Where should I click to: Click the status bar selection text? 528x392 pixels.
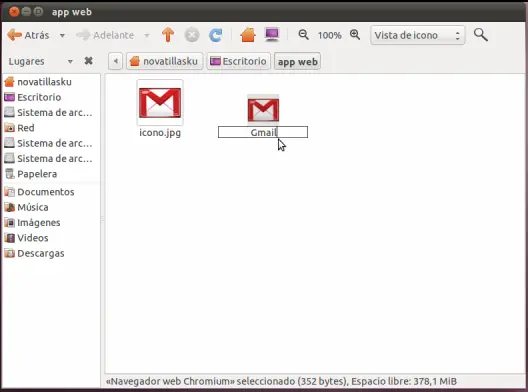(281, 382)
